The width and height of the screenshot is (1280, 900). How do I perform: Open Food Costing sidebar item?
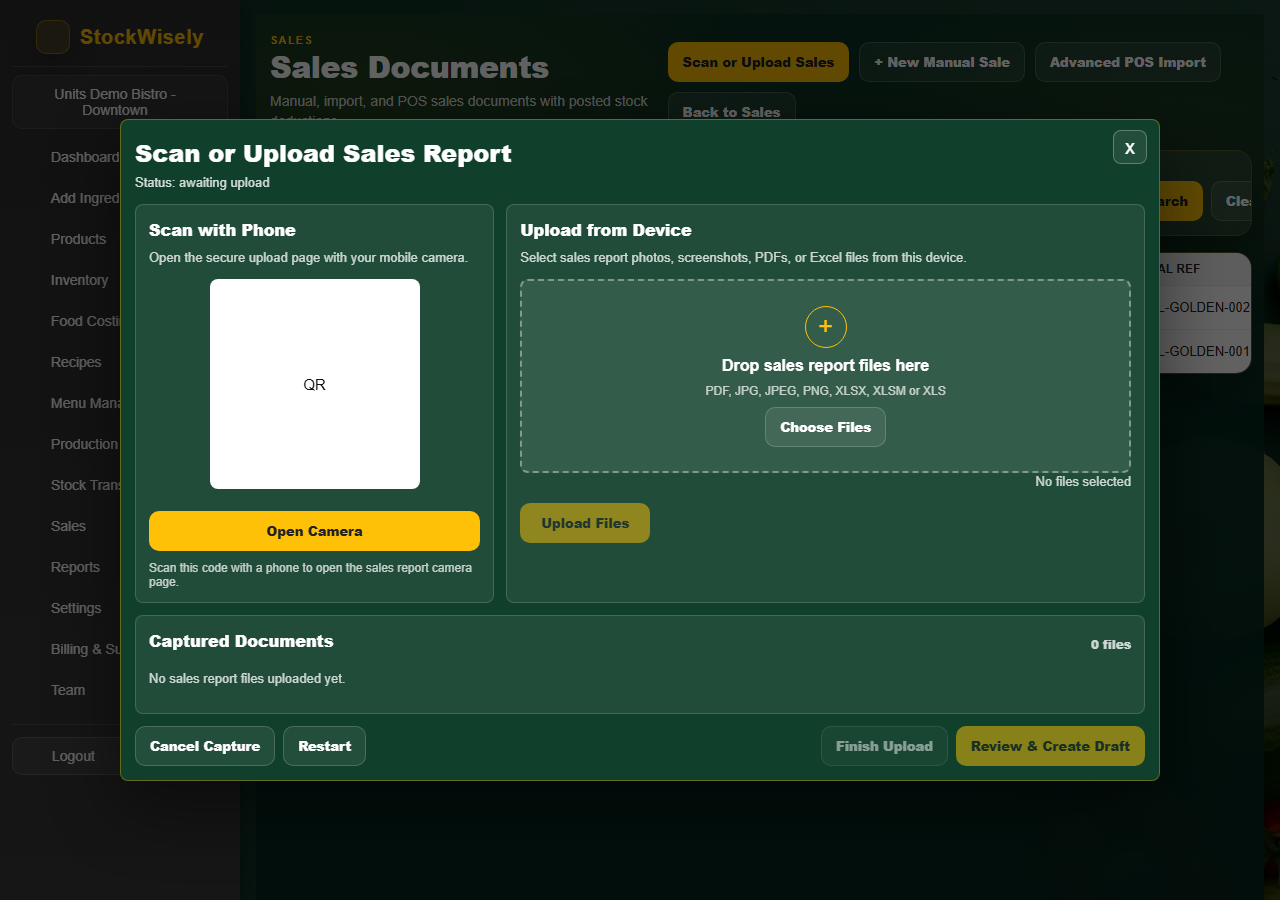click(85, 321)
